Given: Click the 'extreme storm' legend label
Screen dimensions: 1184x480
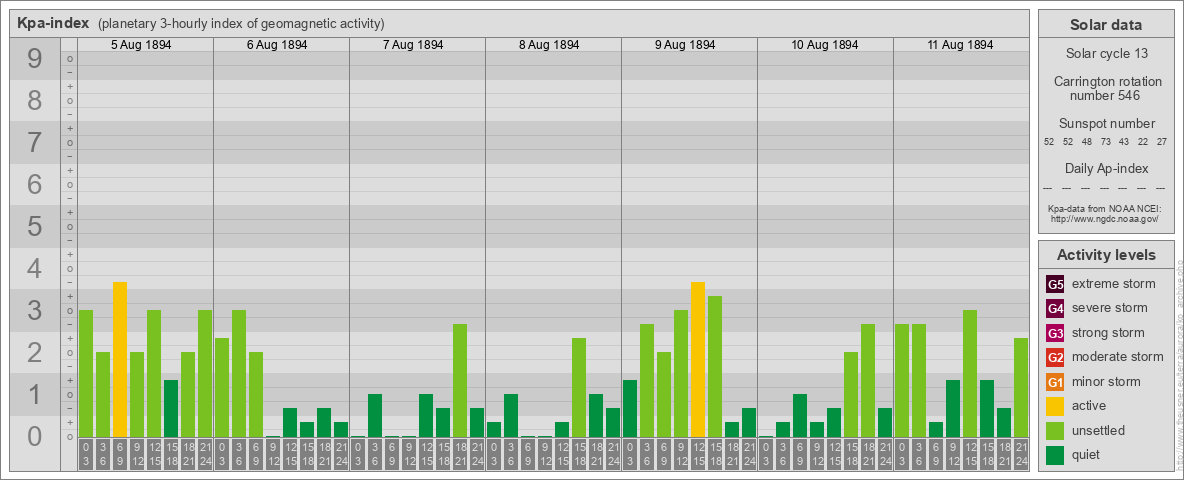Looking at the screenshot, I should tap(1114, 284).
